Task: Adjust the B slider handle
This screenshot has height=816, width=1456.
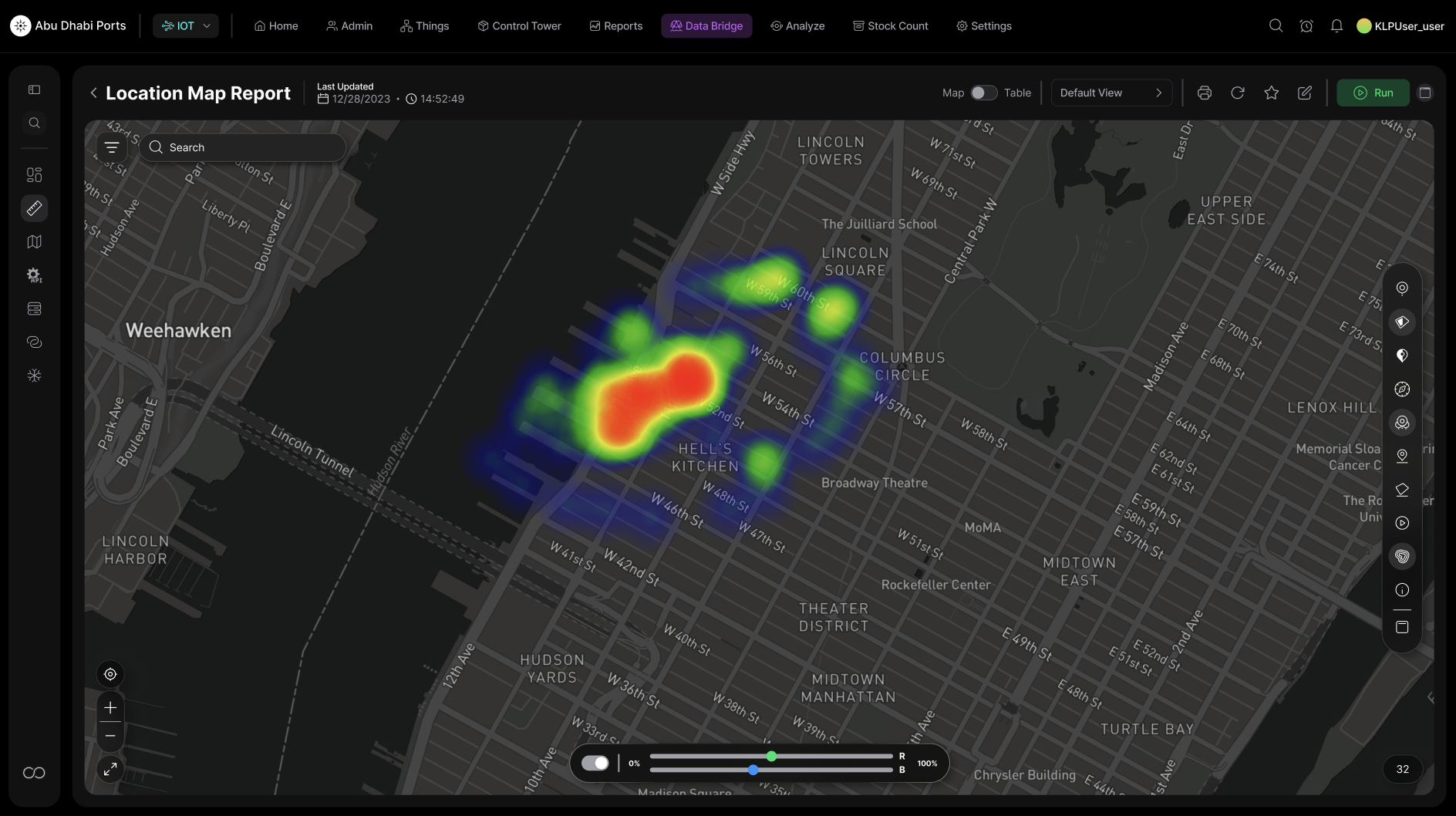Action: [753, 770]
